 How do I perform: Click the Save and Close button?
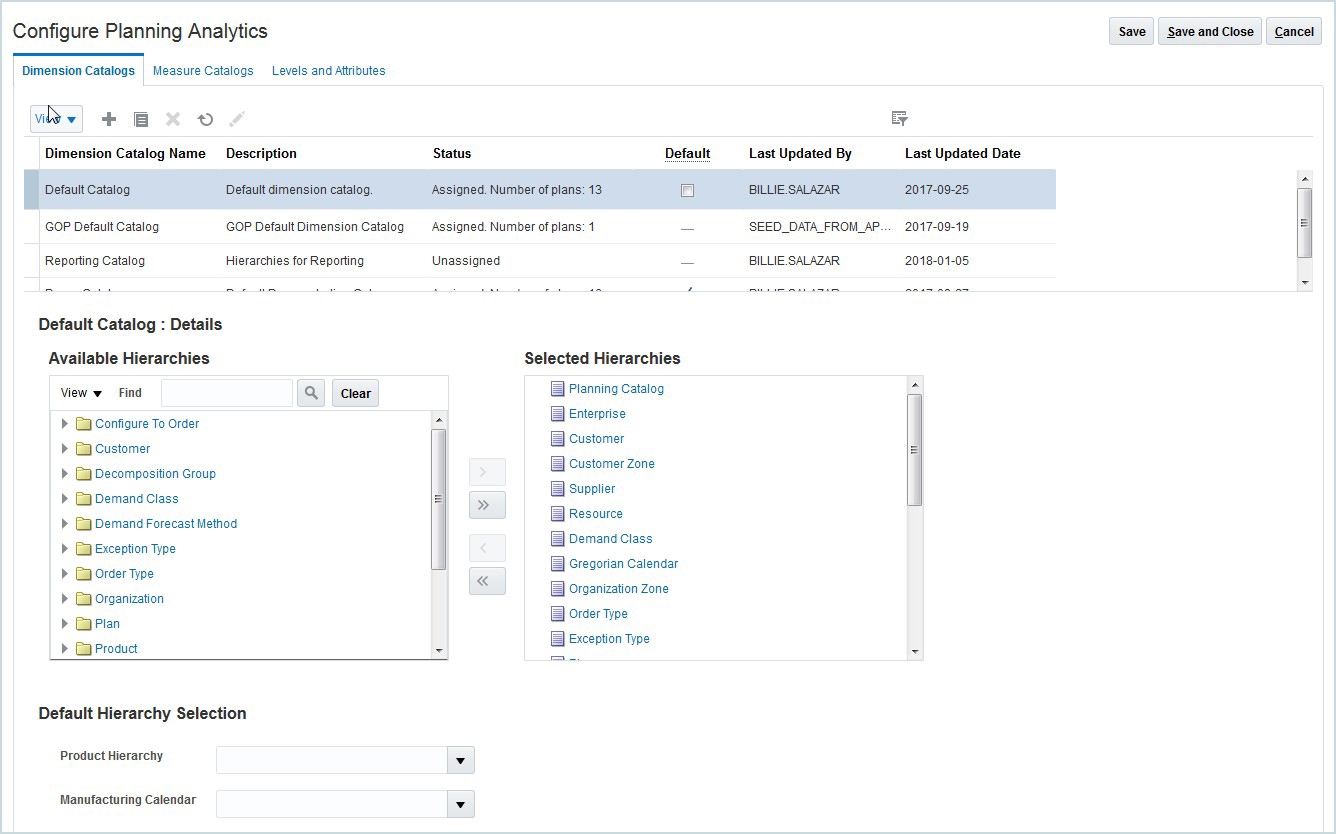[x=1209, y=31]
